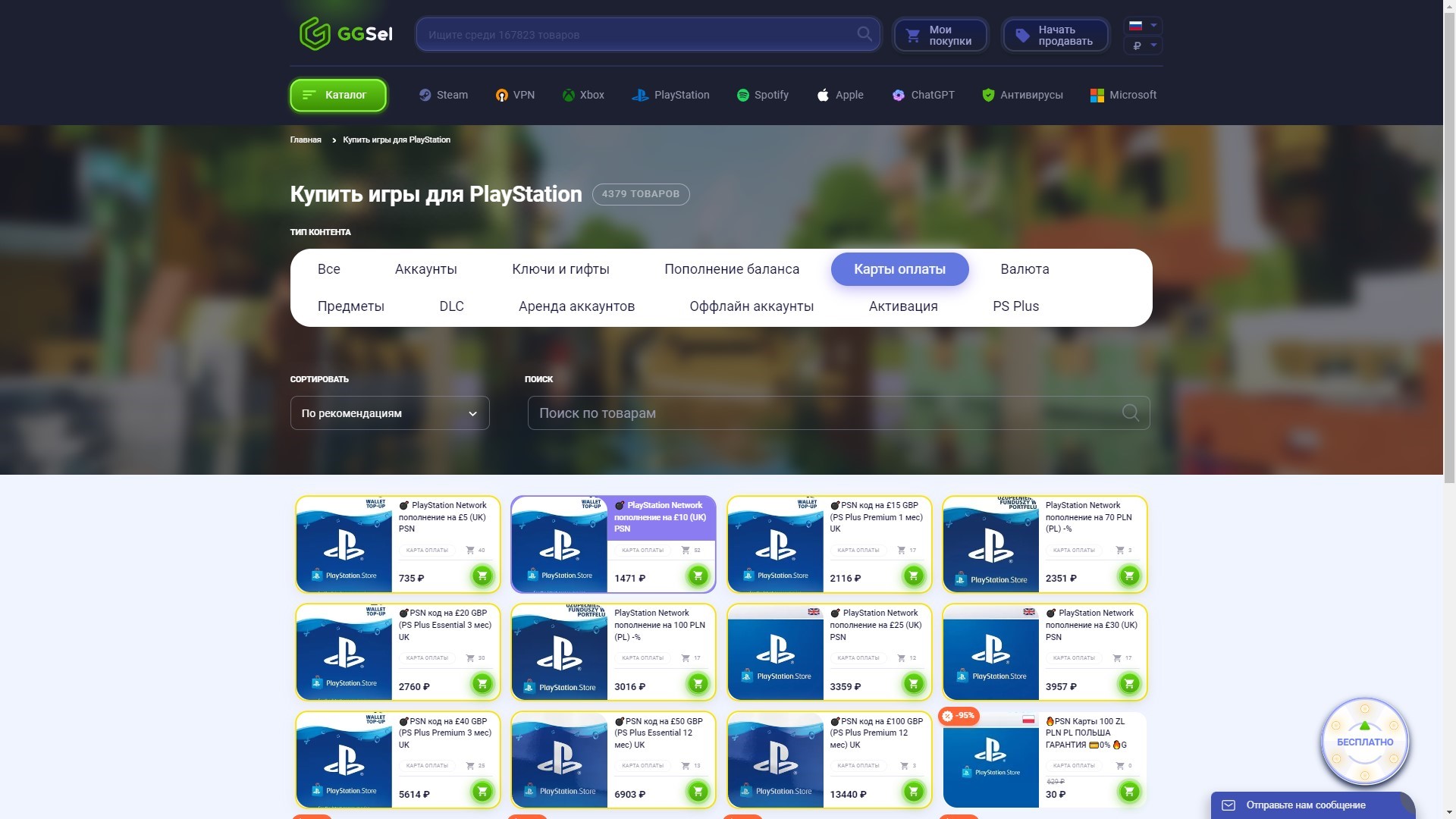The width and height of the screenshot is (1456, 819).
Task: Select the Аккаунты content type
Action: [x=426, y=269]
